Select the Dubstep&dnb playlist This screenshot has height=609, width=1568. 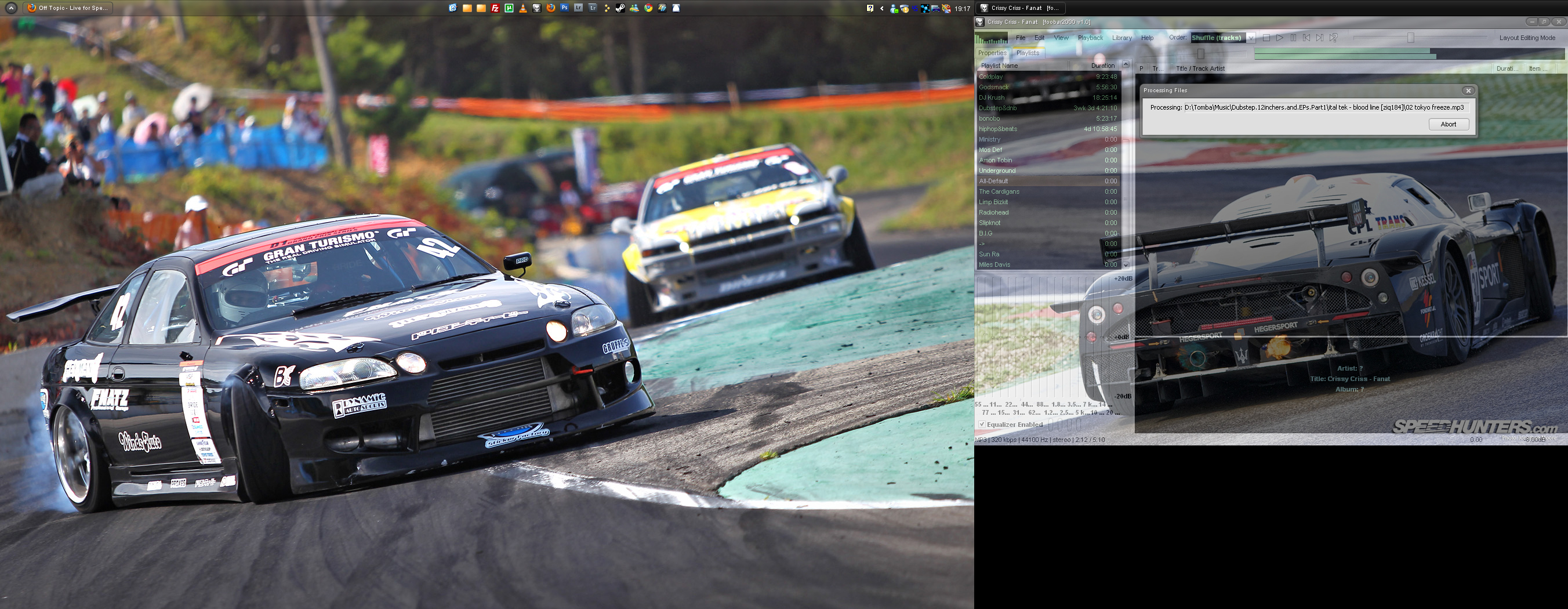point(1048,108)
